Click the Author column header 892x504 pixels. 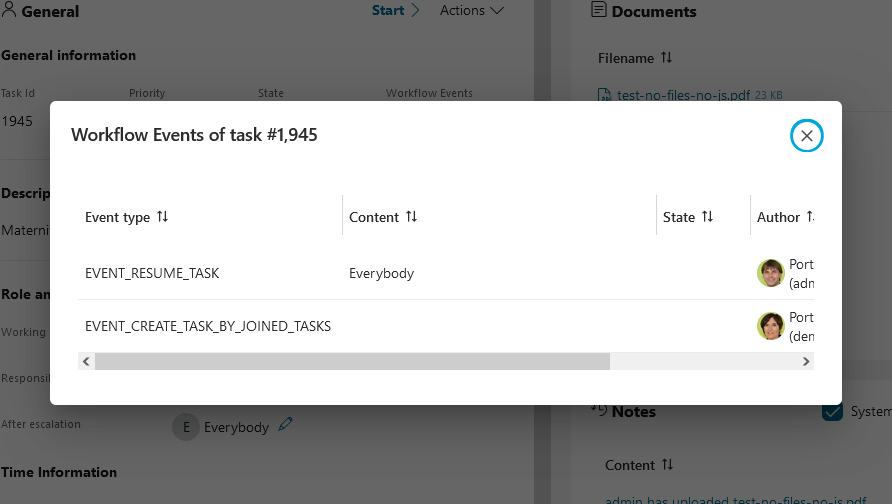click(x=782, y=217)
